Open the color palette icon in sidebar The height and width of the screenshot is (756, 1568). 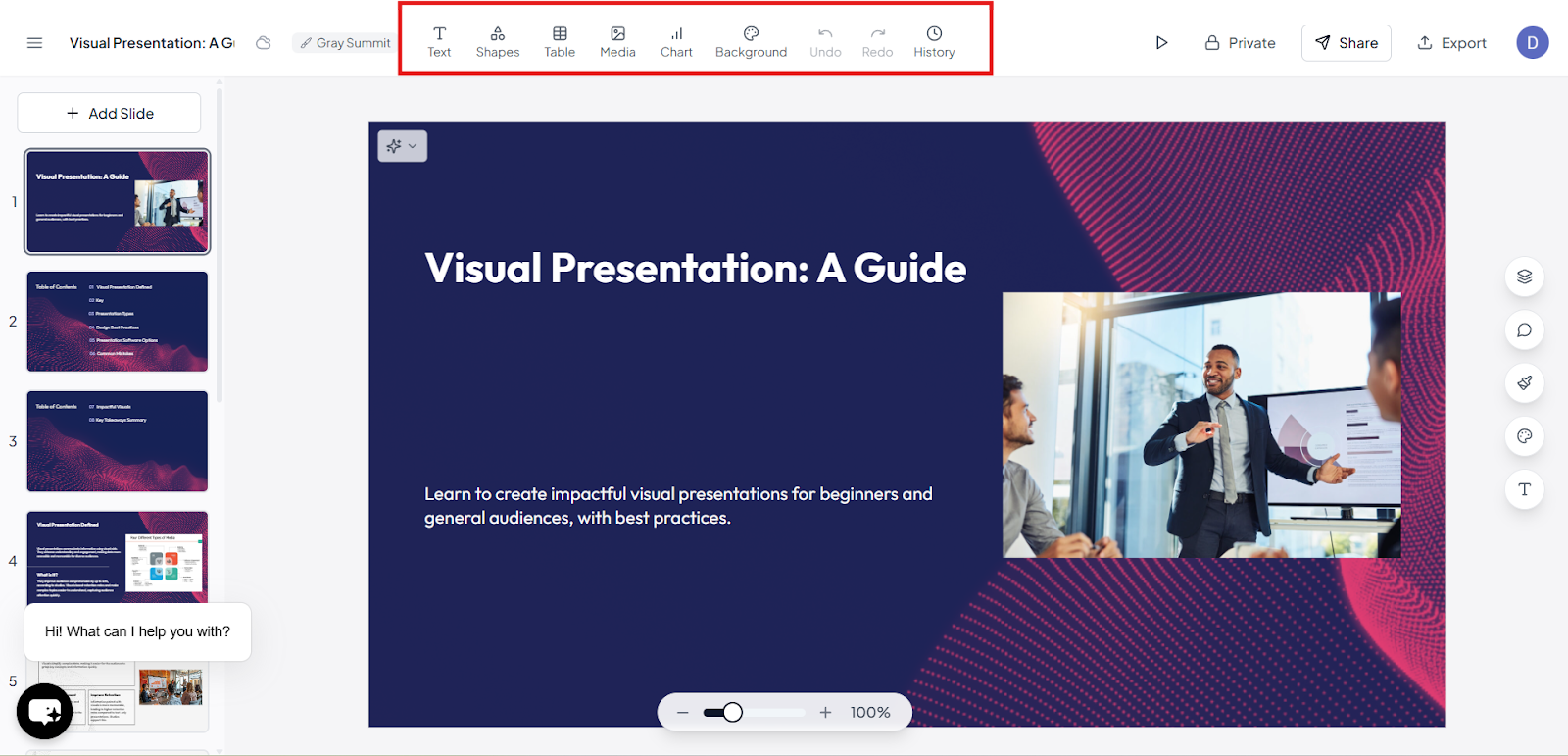click(x=1524, y=436)
